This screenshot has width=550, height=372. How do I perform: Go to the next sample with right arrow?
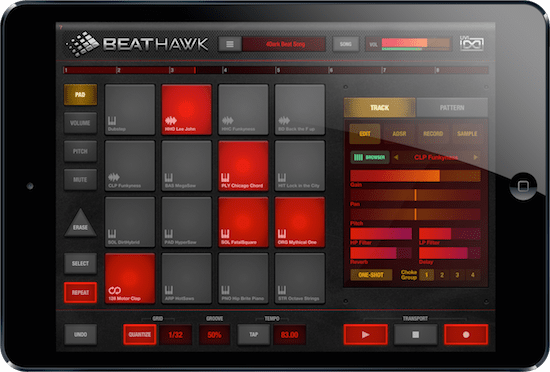click(476, 157)
